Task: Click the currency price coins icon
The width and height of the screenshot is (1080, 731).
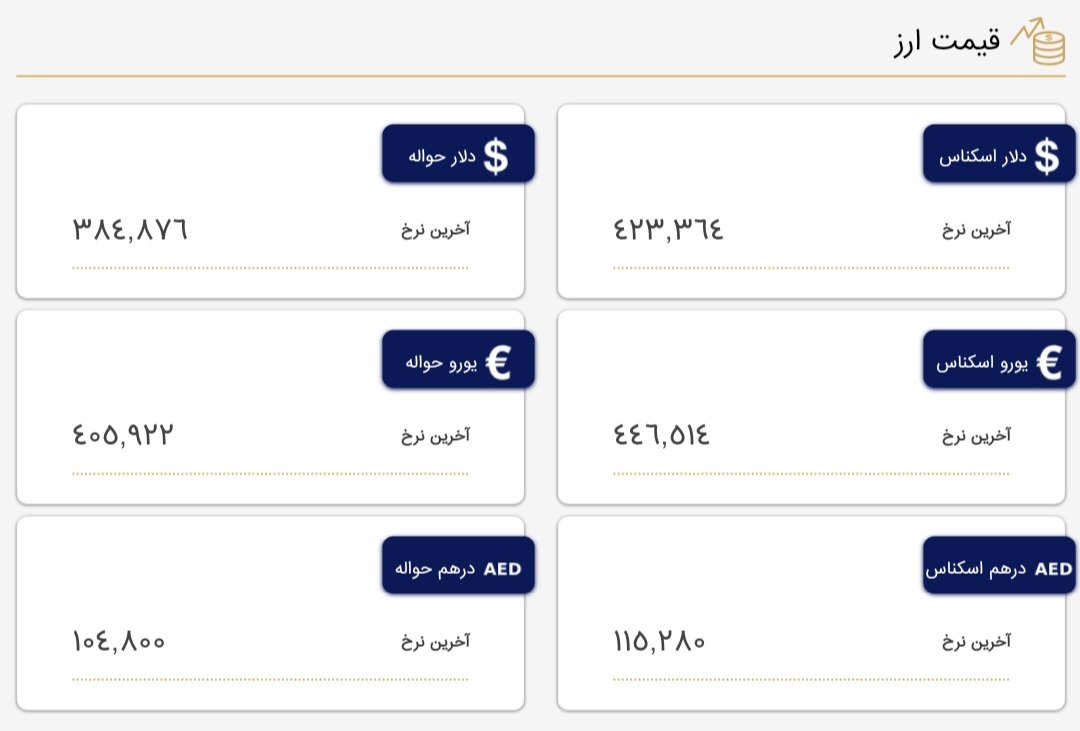Action: [1040, 42]
